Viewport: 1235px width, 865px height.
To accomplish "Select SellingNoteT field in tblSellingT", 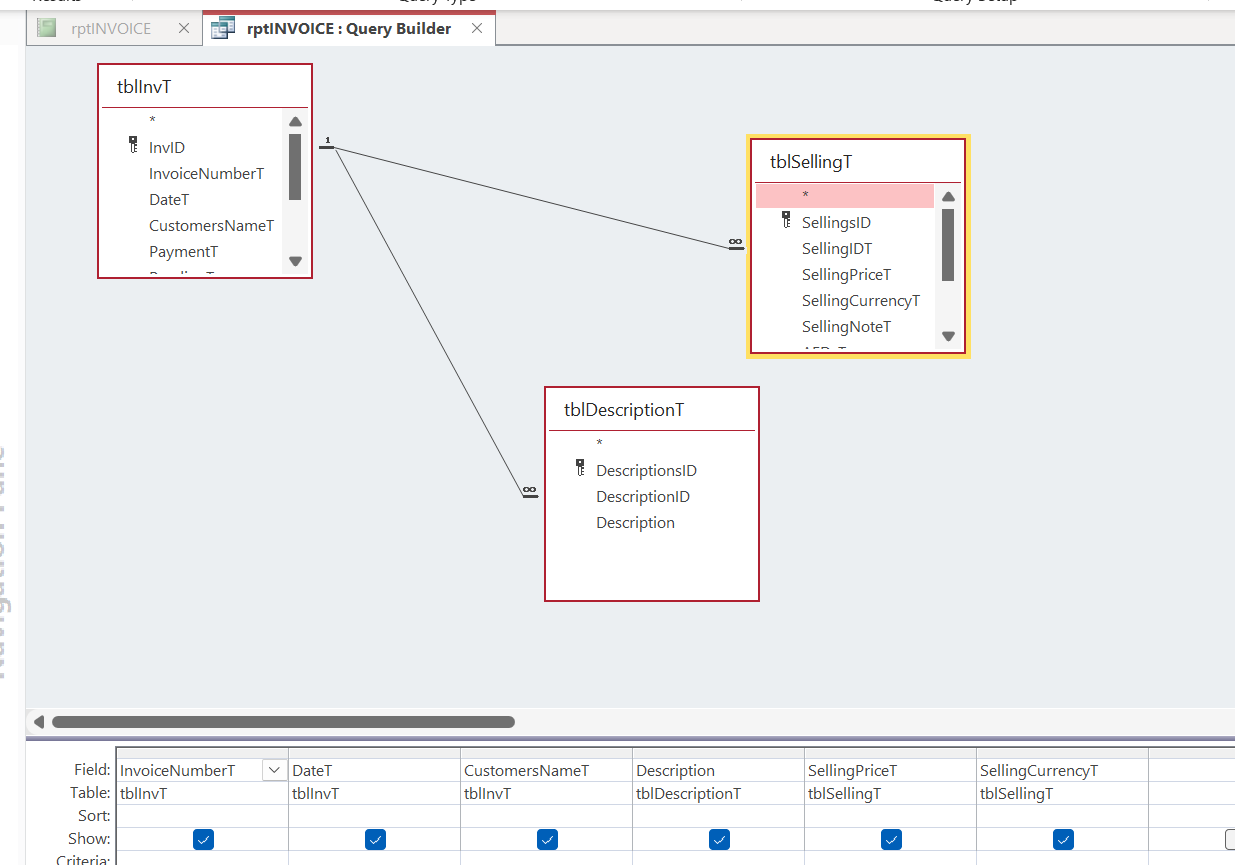I will tap(846, 326).
